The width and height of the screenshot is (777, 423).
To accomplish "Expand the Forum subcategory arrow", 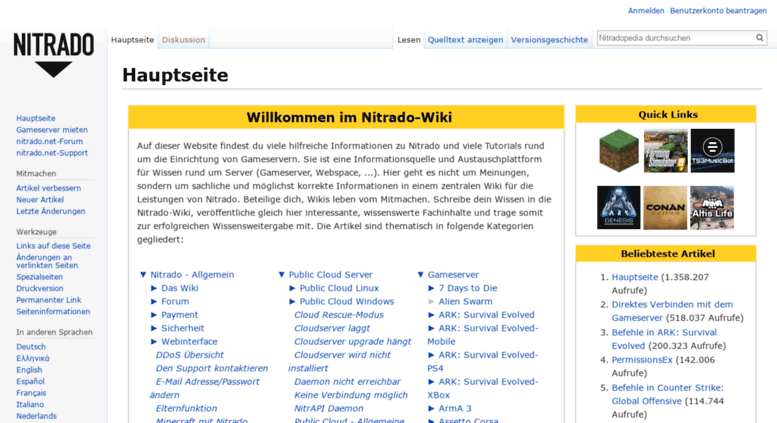I will (154, 301).
